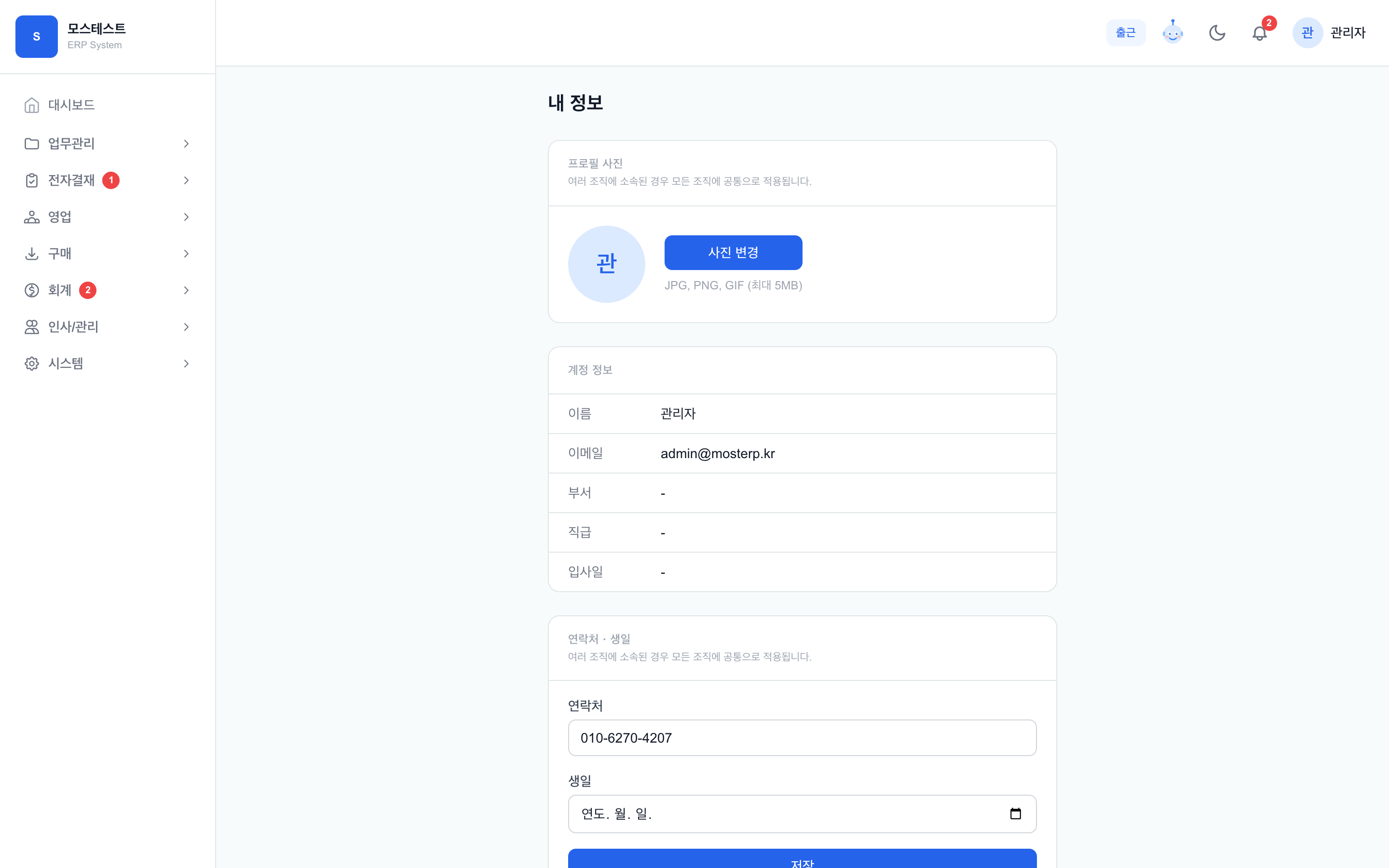
Task: Open the 업무관리 menu item
Action: point(108,144)
